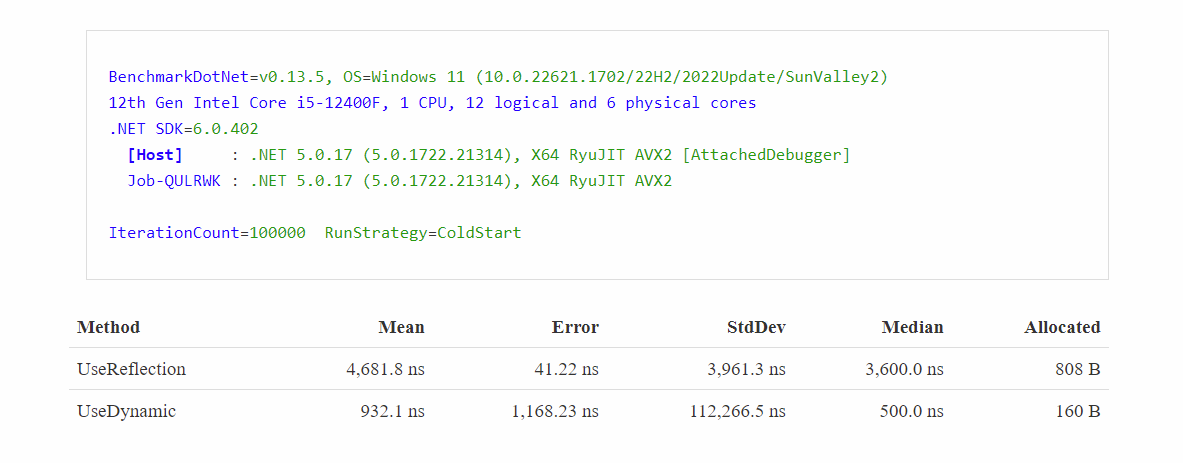Click the Median column header

coord(912,327)
